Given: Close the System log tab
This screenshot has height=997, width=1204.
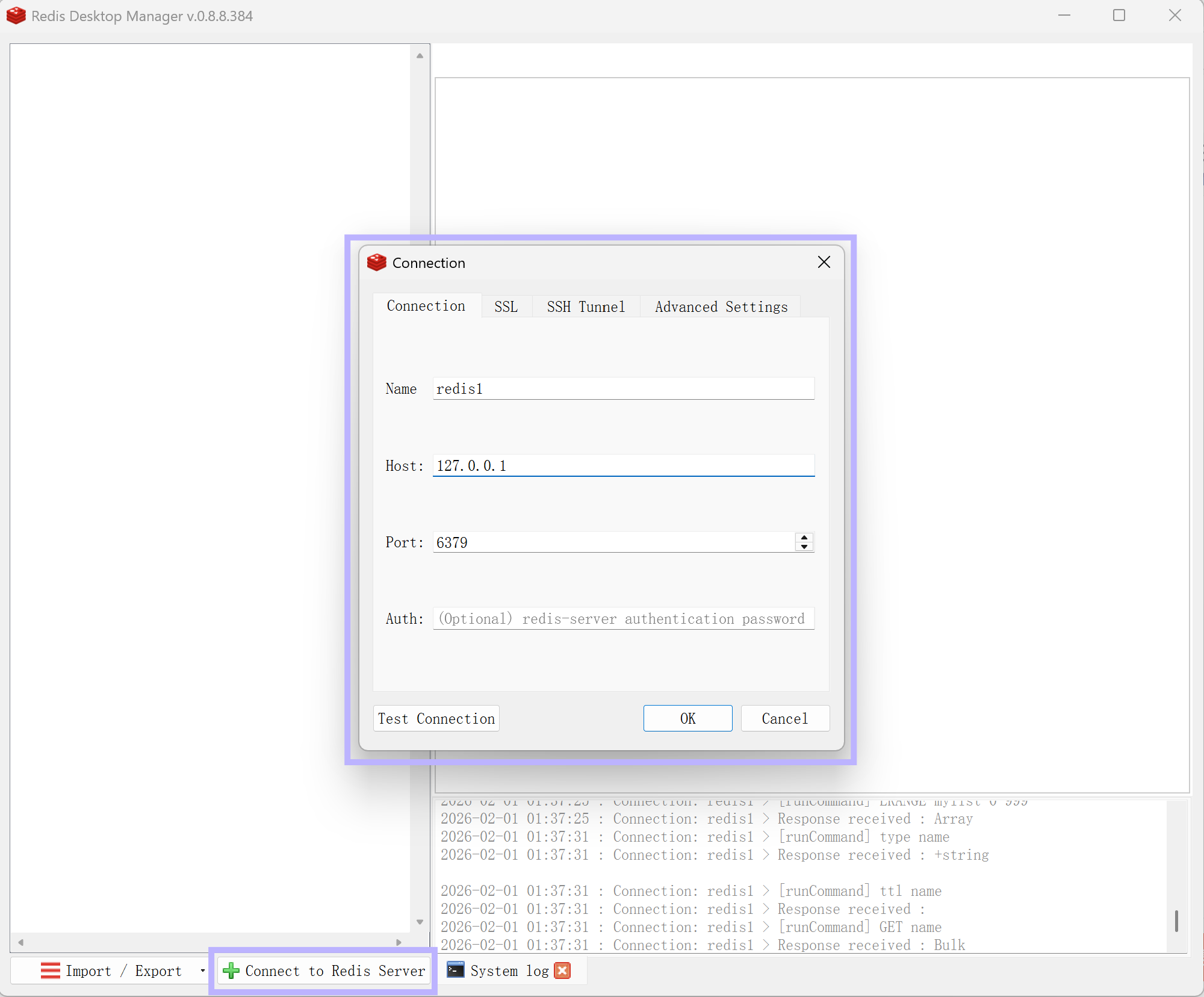Looking at the screenshot, I should pos(562,971).
